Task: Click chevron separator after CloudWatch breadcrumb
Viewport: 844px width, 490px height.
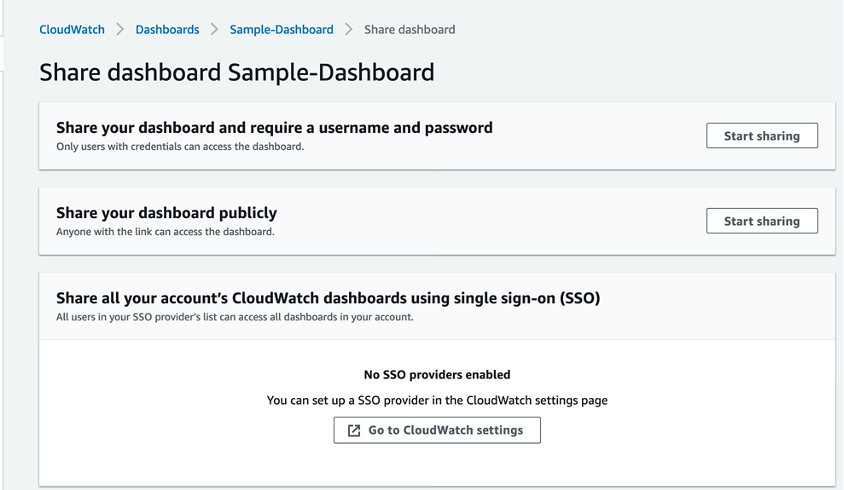Action: click(120, 30)
